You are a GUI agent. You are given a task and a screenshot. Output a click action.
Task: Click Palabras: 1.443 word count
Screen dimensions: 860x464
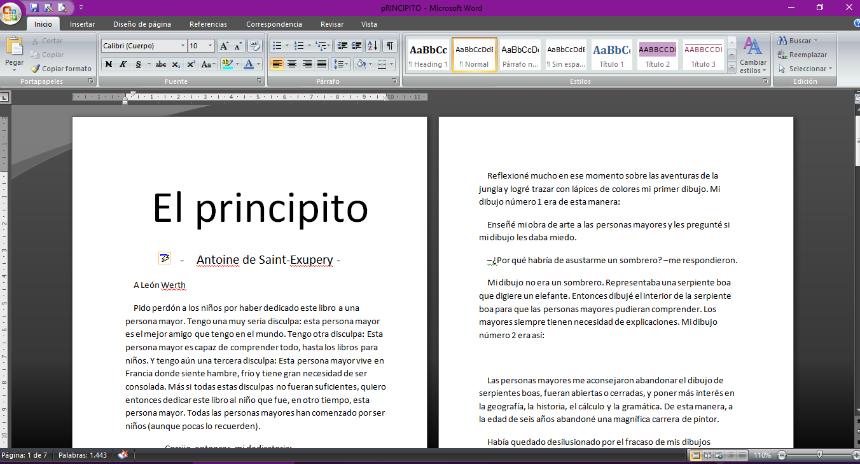82,455
